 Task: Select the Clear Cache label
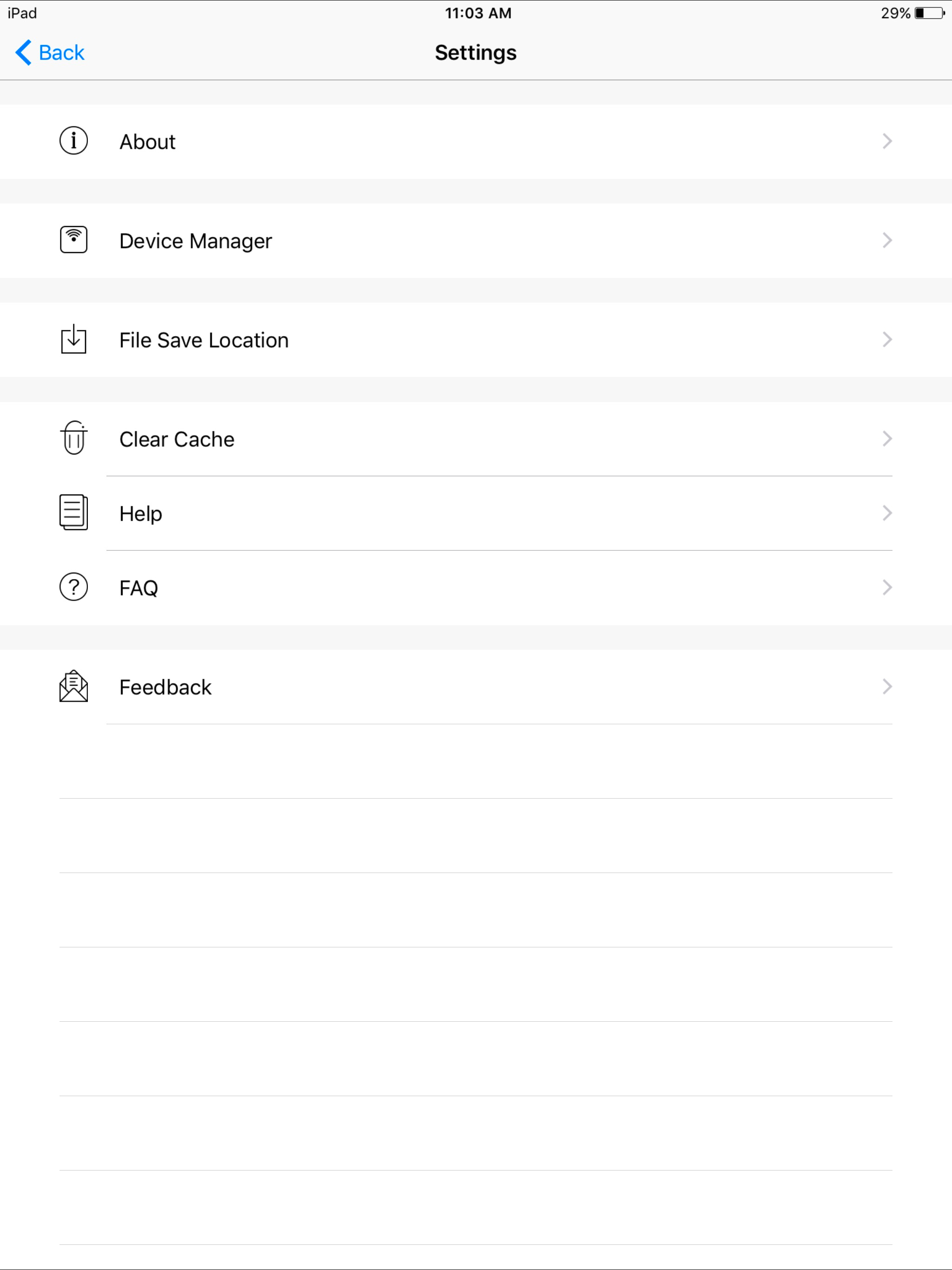(177, 439)
